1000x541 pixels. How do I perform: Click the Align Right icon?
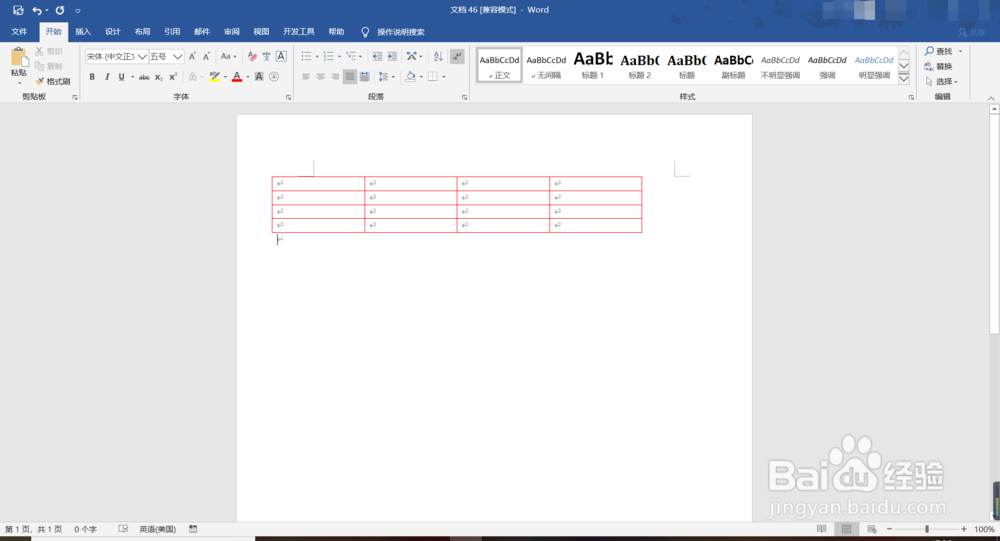335,77
